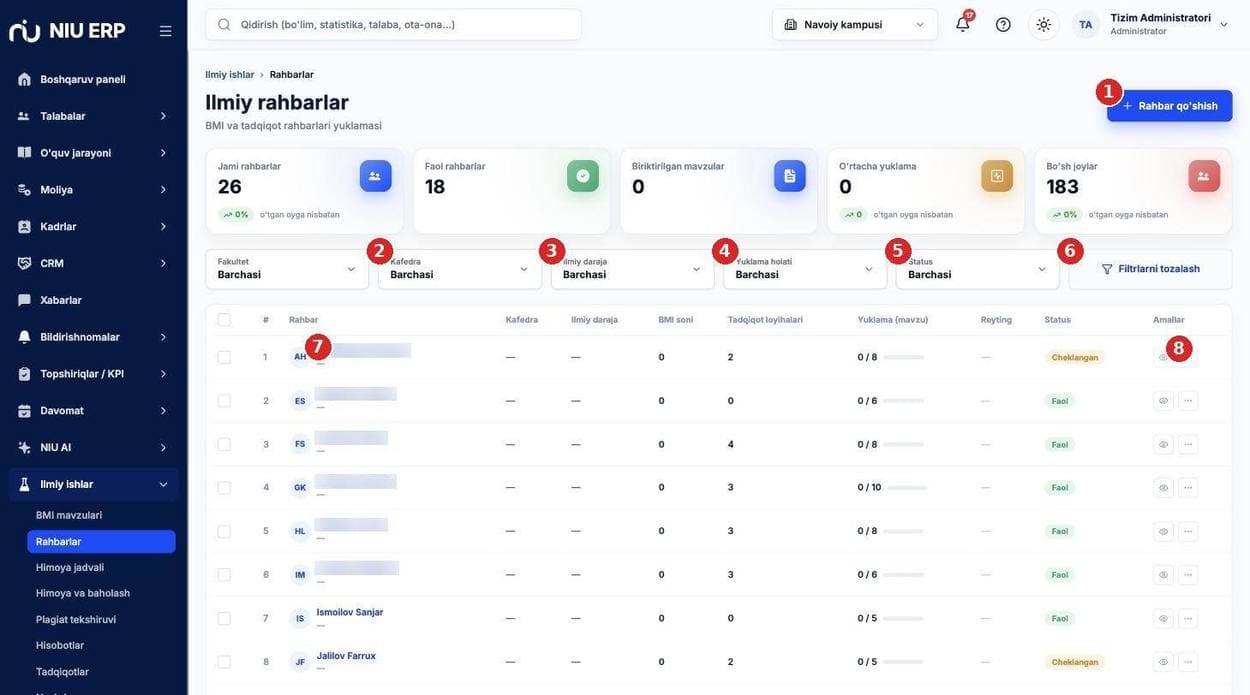Open the Kafedra filter dropdown

[460, 269]
